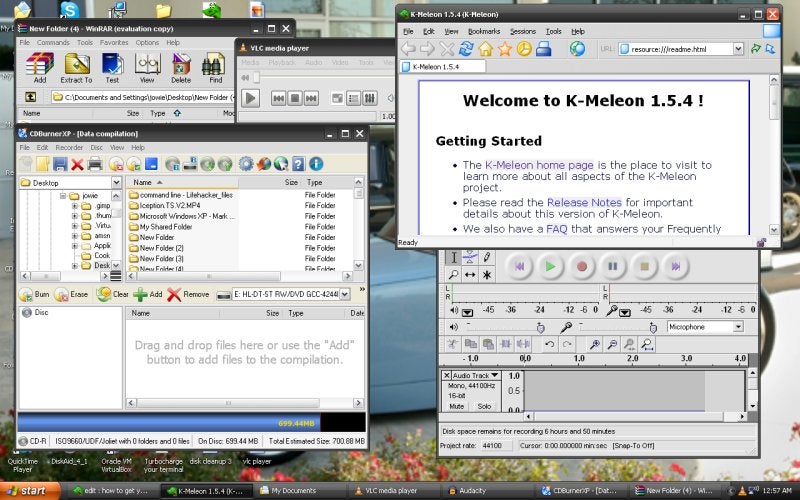The width and height of the screenshot is (800, 500).
Task: Open burner drive selection dropdown
Action: coord(345,294)
